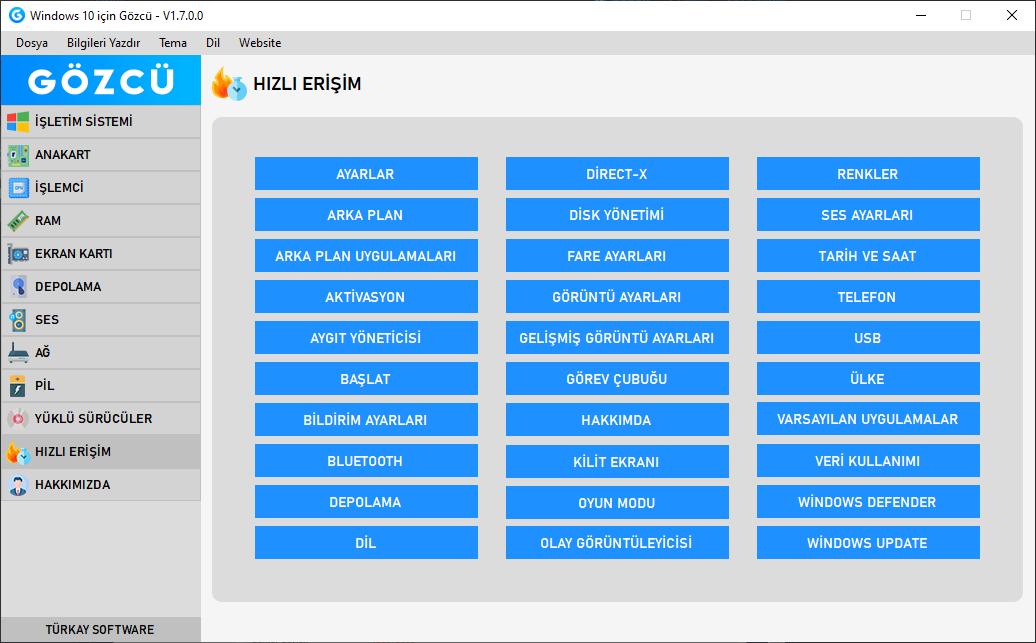Click the CPU chip icon for İşlemci
Image resolution: width=1036 pixels, height=643 pixels.
pyautogui.click(x=18, y=188)
